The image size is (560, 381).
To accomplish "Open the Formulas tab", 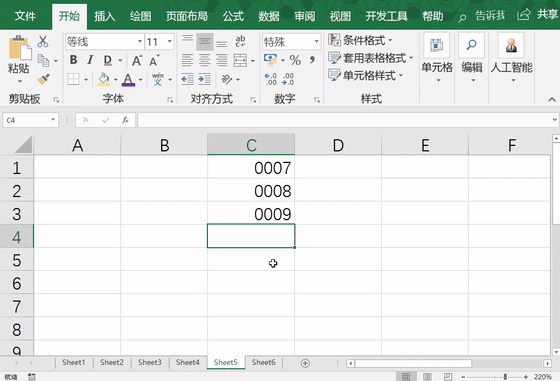I will pyautogui.click(x=233, y=16).
